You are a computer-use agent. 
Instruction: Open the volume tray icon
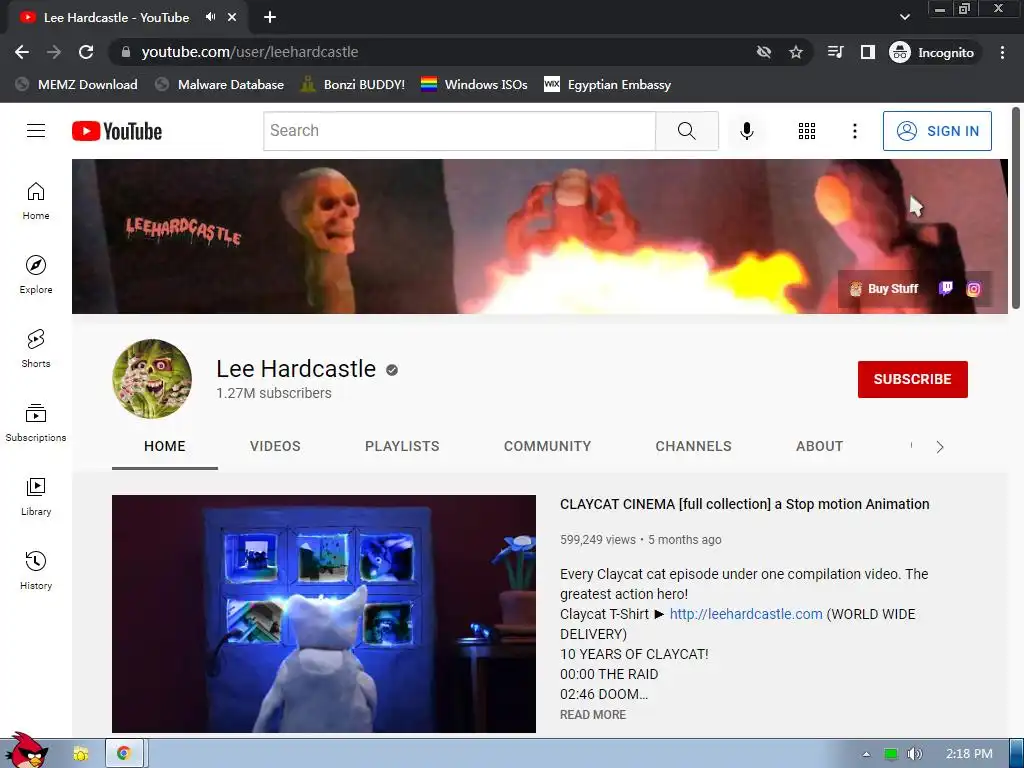914,754
